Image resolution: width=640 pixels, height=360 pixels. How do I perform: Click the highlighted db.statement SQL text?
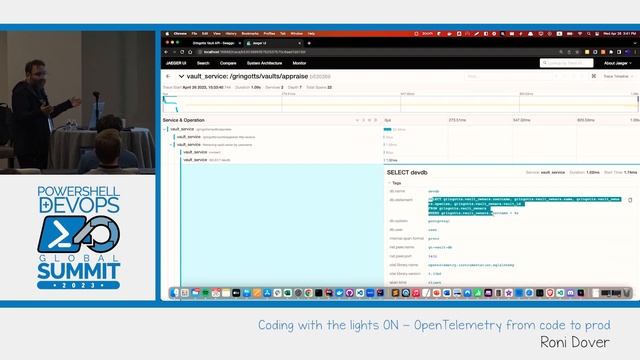pos(524,206)
